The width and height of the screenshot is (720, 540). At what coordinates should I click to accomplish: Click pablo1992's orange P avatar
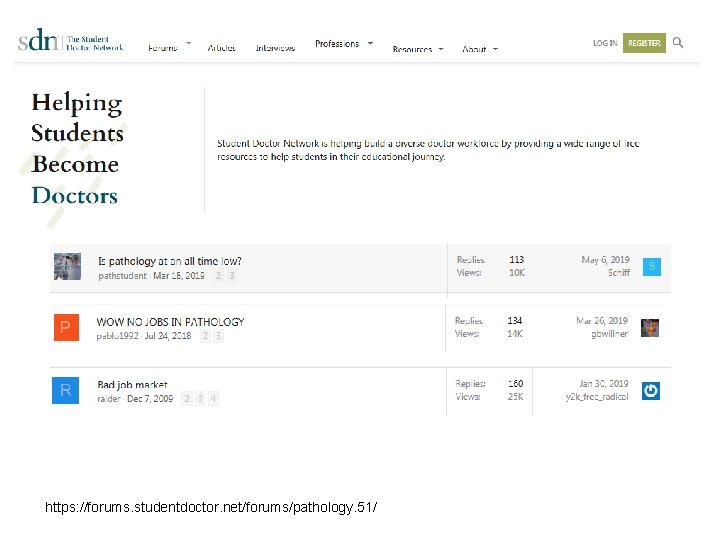(66, 327)
